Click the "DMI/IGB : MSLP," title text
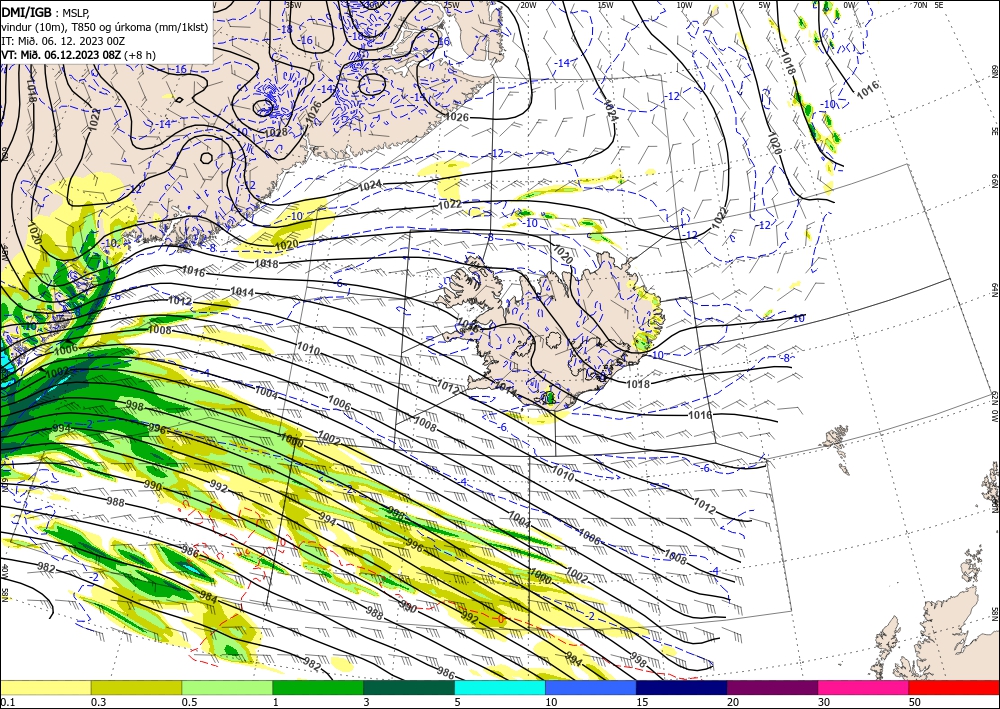1000x709 pixels. coord(45,11)
